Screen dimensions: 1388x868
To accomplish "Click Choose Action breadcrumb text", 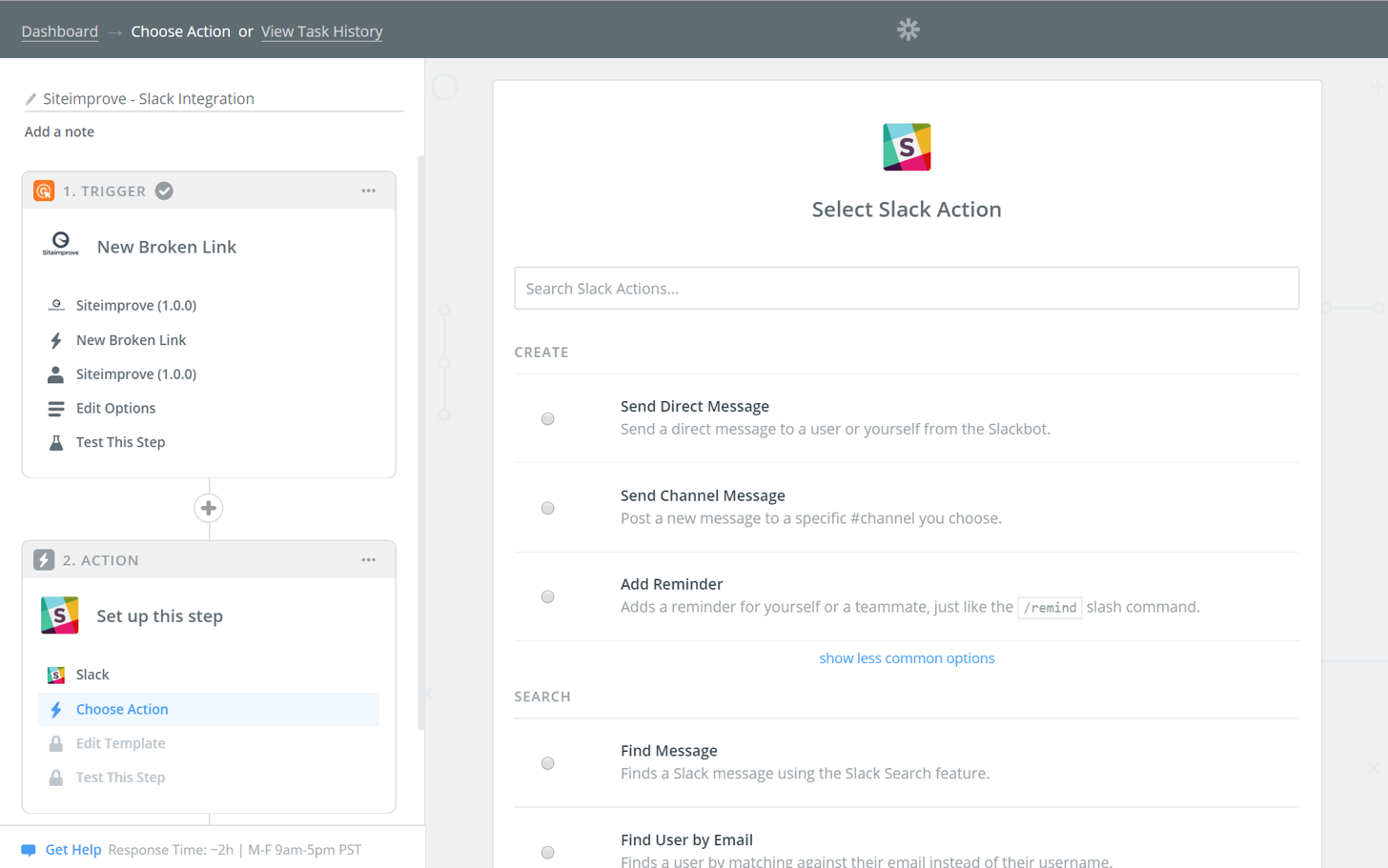I will [x=180, y=31].
